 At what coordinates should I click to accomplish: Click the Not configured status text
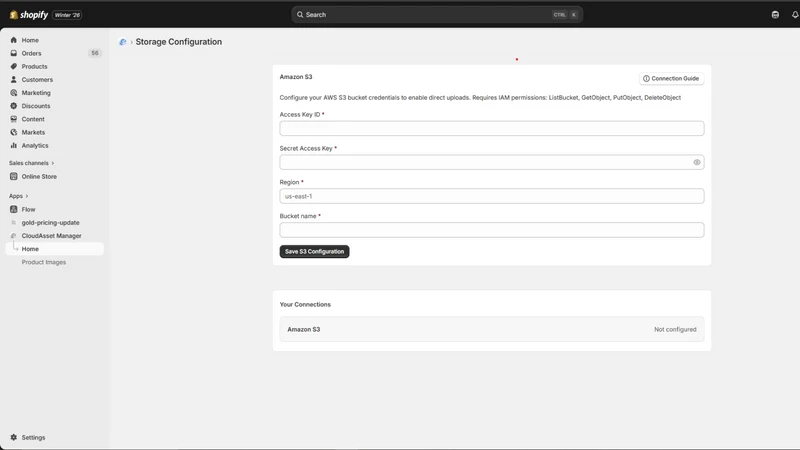(675, 330)
